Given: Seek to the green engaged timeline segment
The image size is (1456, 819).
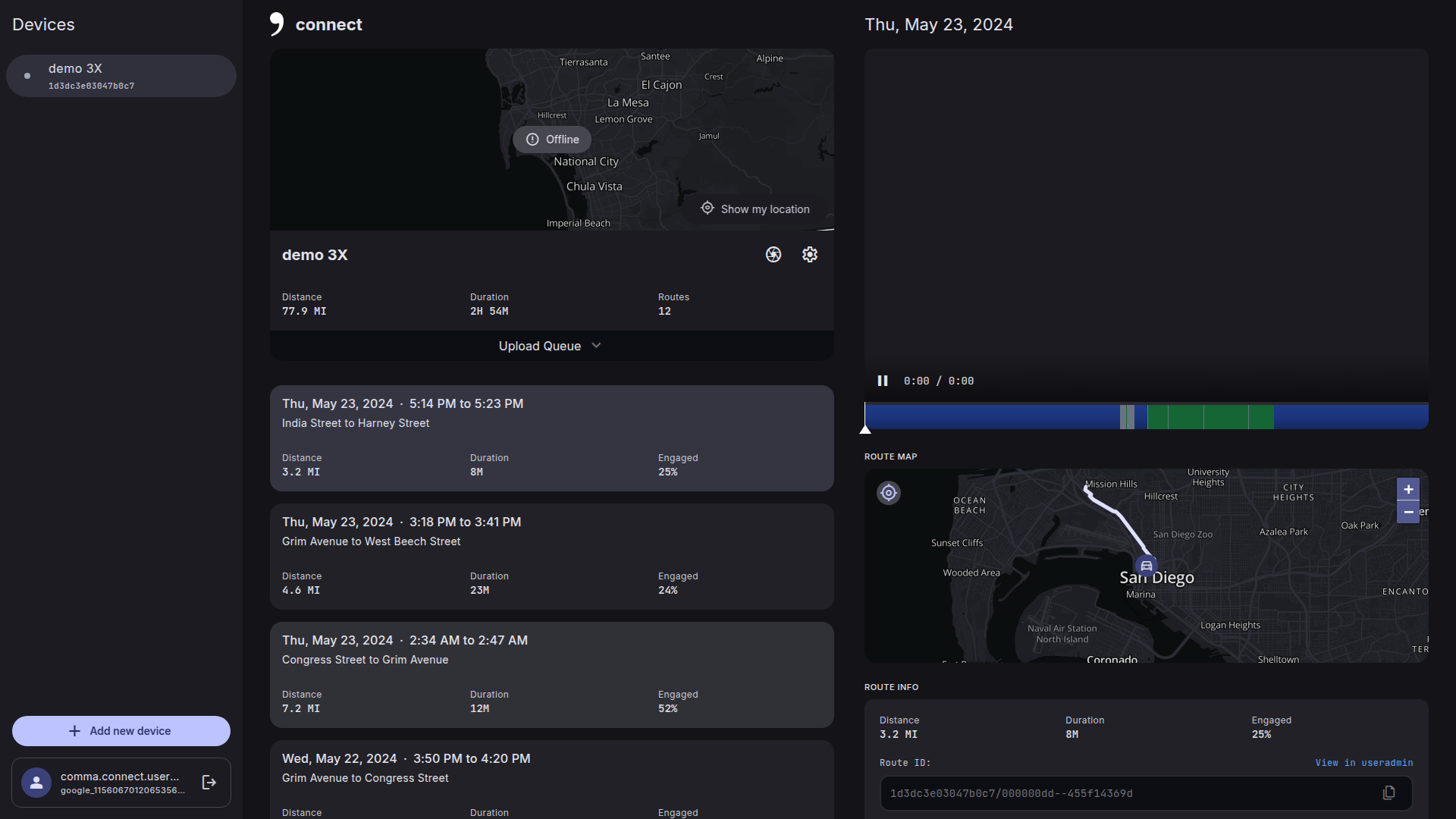Looking at the screenshot, I should [1210, 417].
